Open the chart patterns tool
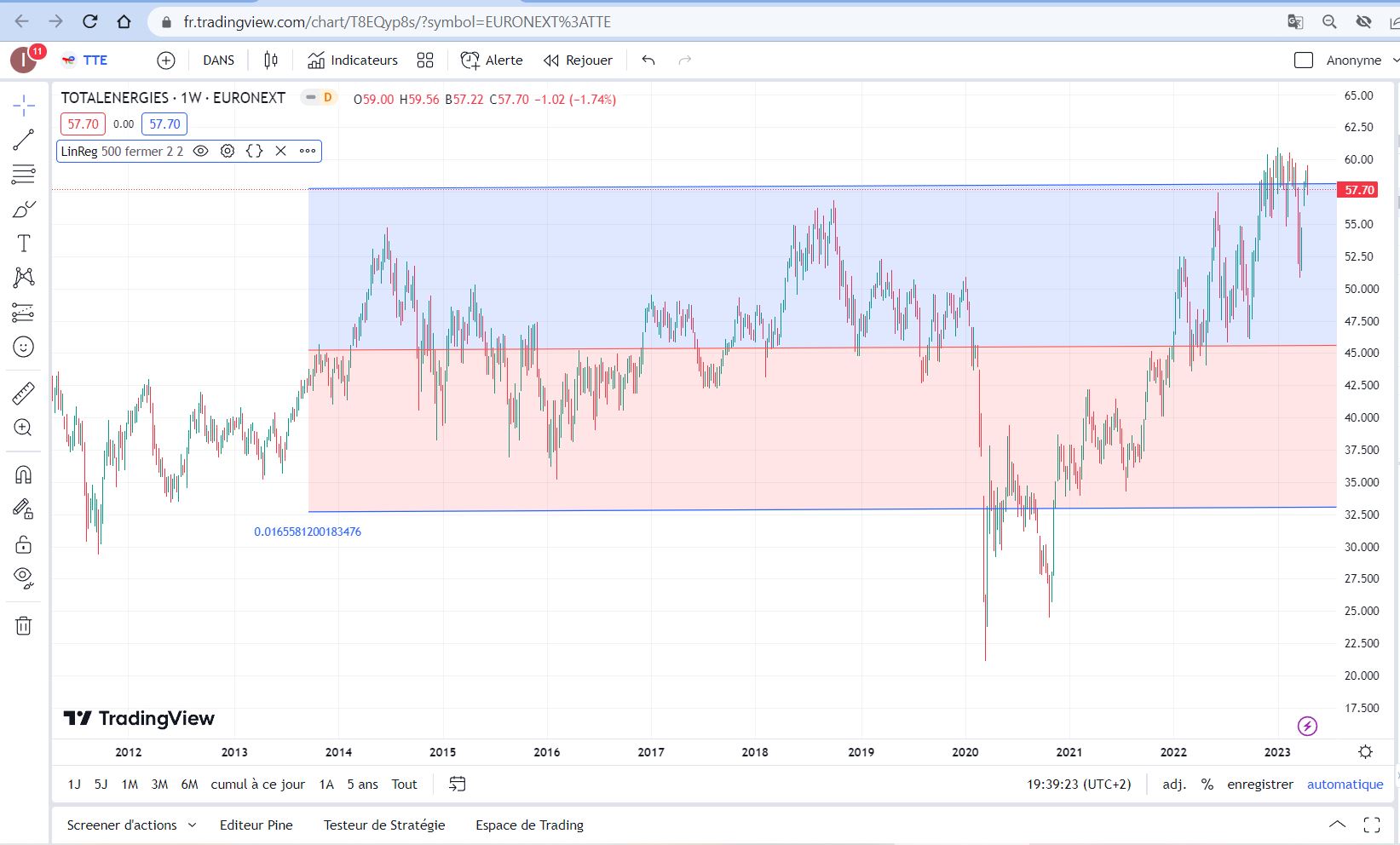 (x=24, y=278)
